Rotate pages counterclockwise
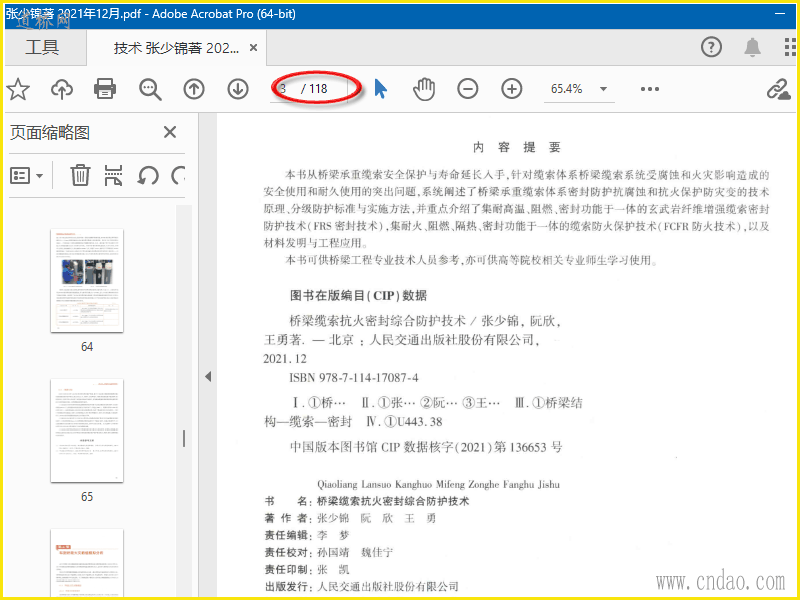The width and height of the screenshot is (800, 600). point(147,176)
